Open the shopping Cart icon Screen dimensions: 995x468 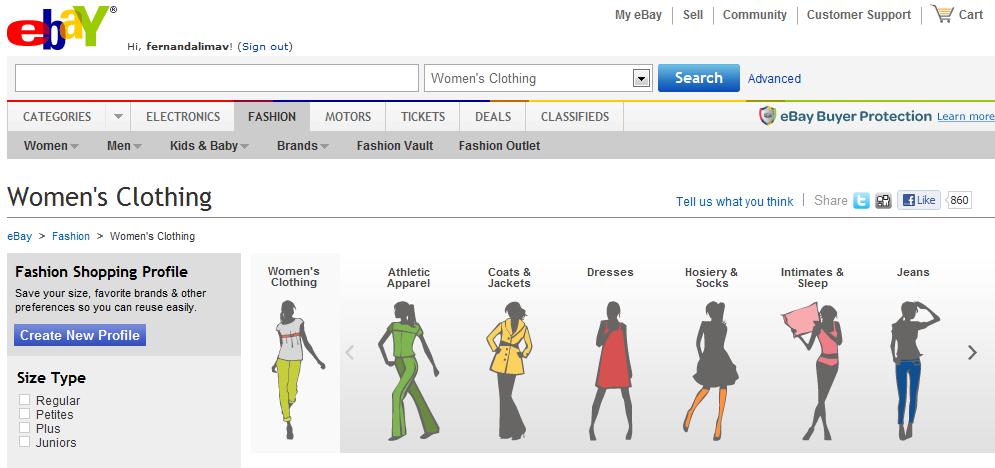[x=942, y=14]
